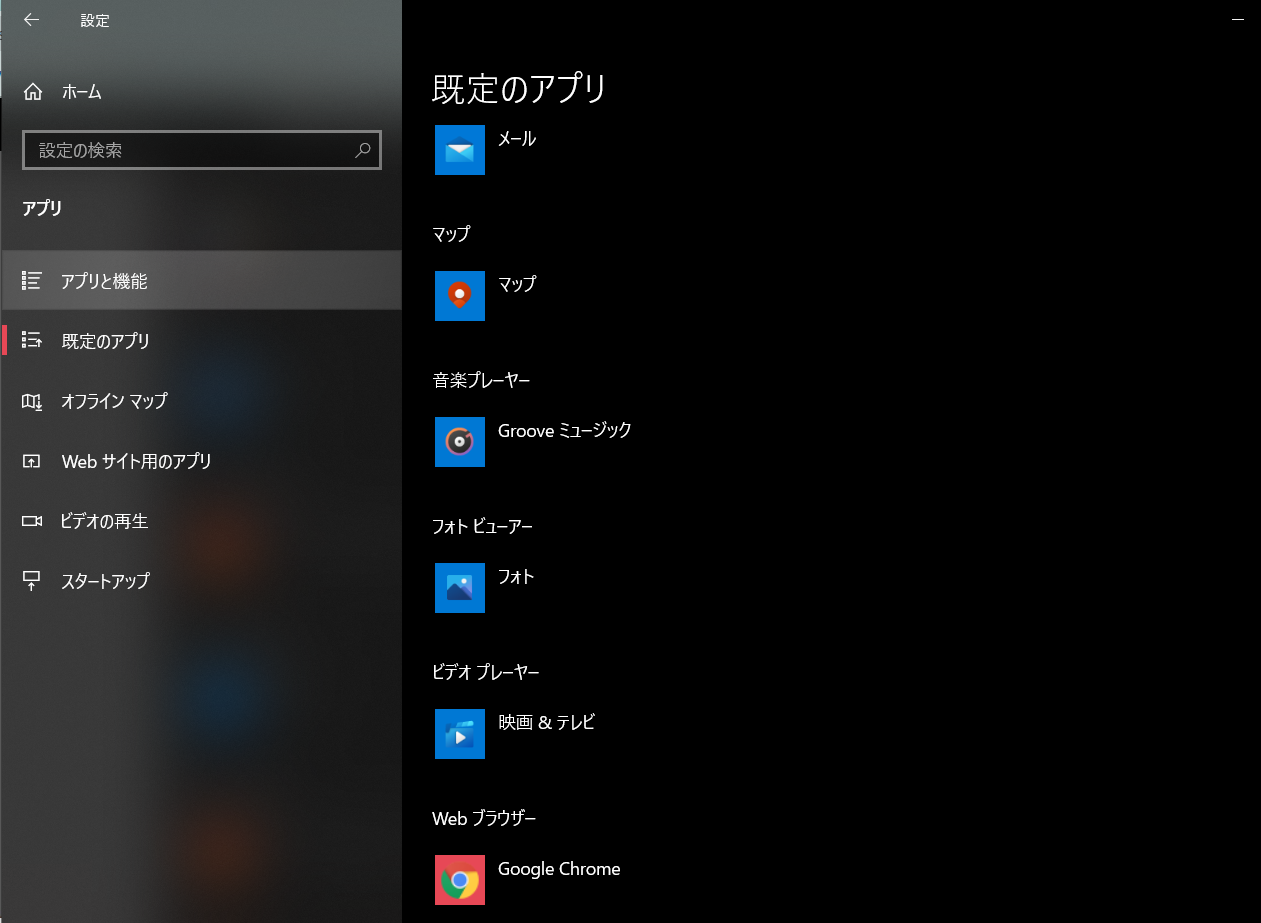
Task: Click the マップ location pin app icon
Action: (x=460, y=296)
